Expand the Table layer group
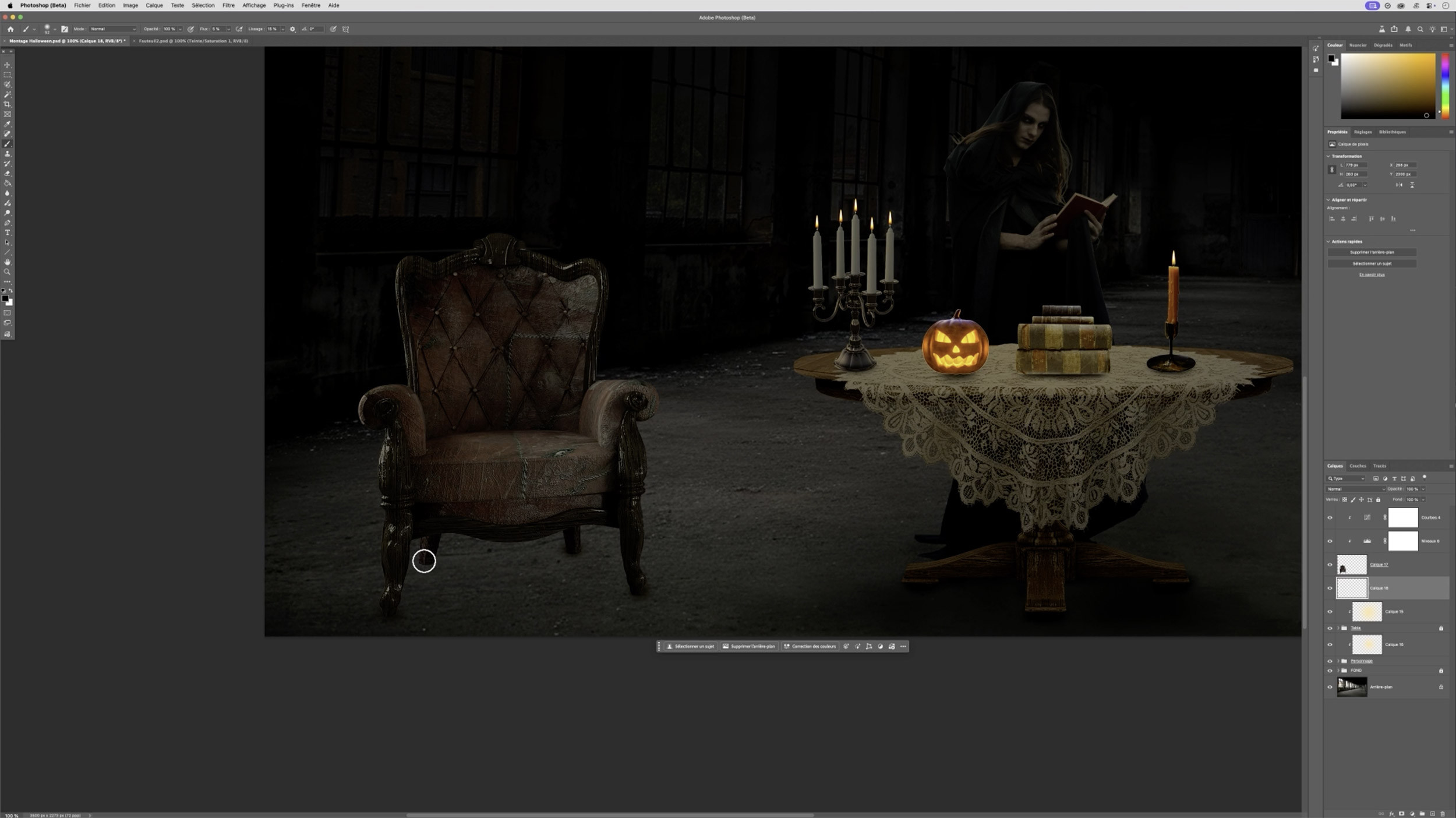This screenshot has height=818, width=1456. point(1338,628)
